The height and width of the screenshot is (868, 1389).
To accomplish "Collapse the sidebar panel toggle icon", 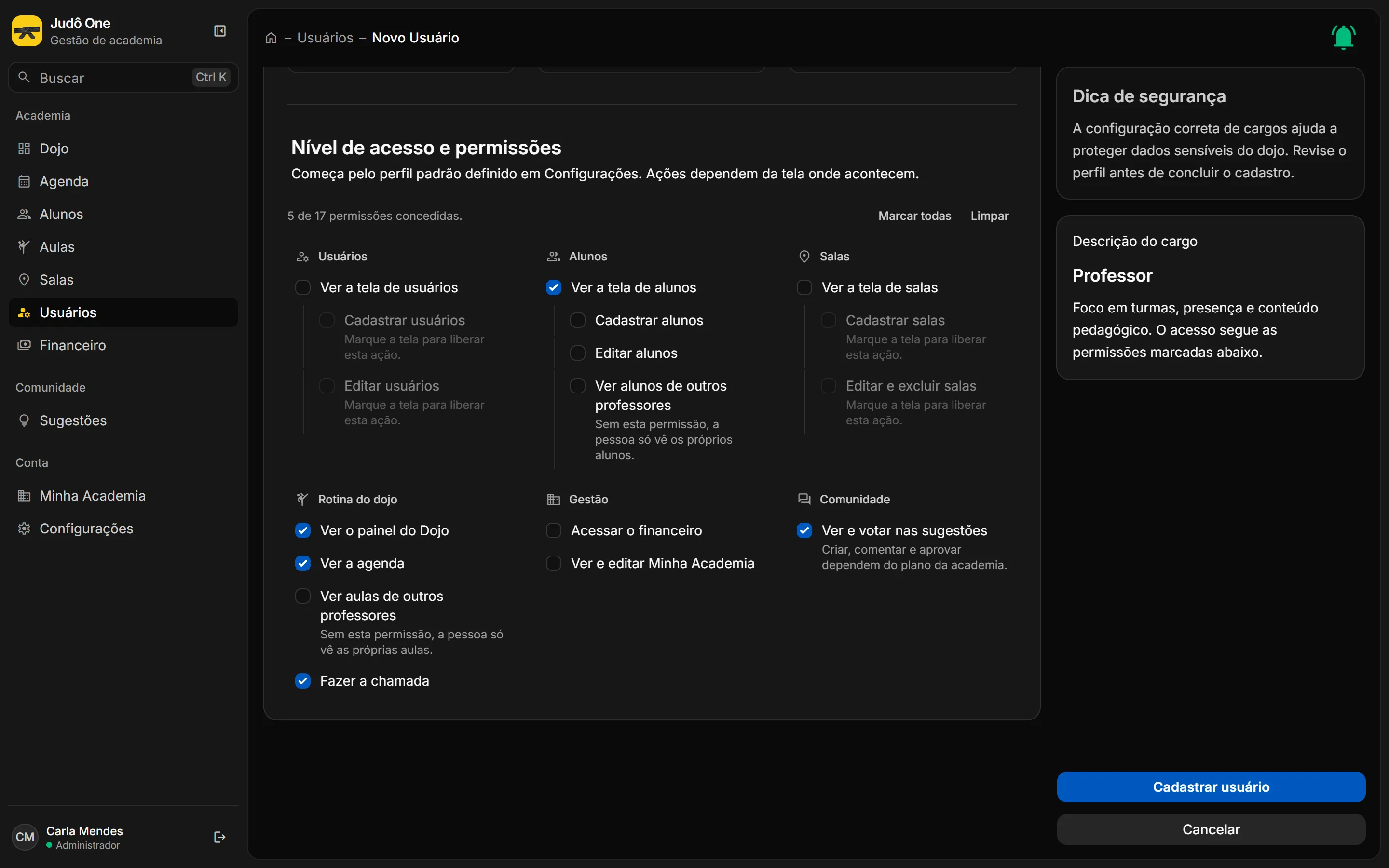I will [220, 31].
